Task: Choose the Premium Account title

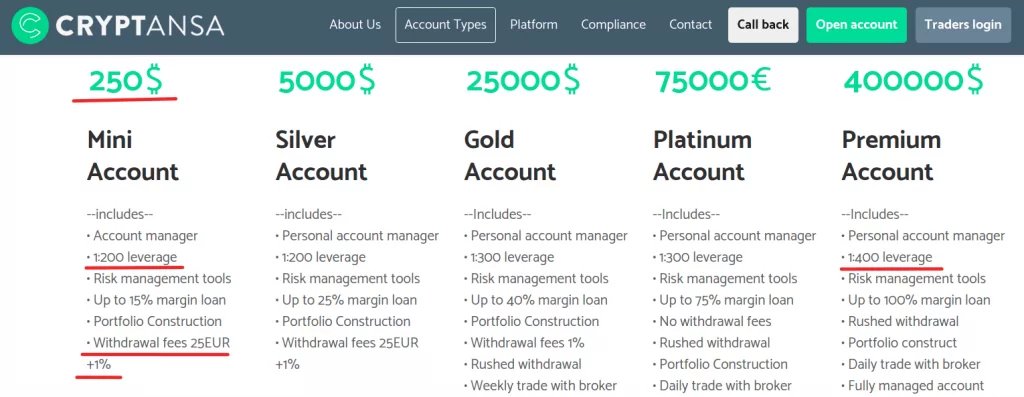Action: click(x=891, y=155)
